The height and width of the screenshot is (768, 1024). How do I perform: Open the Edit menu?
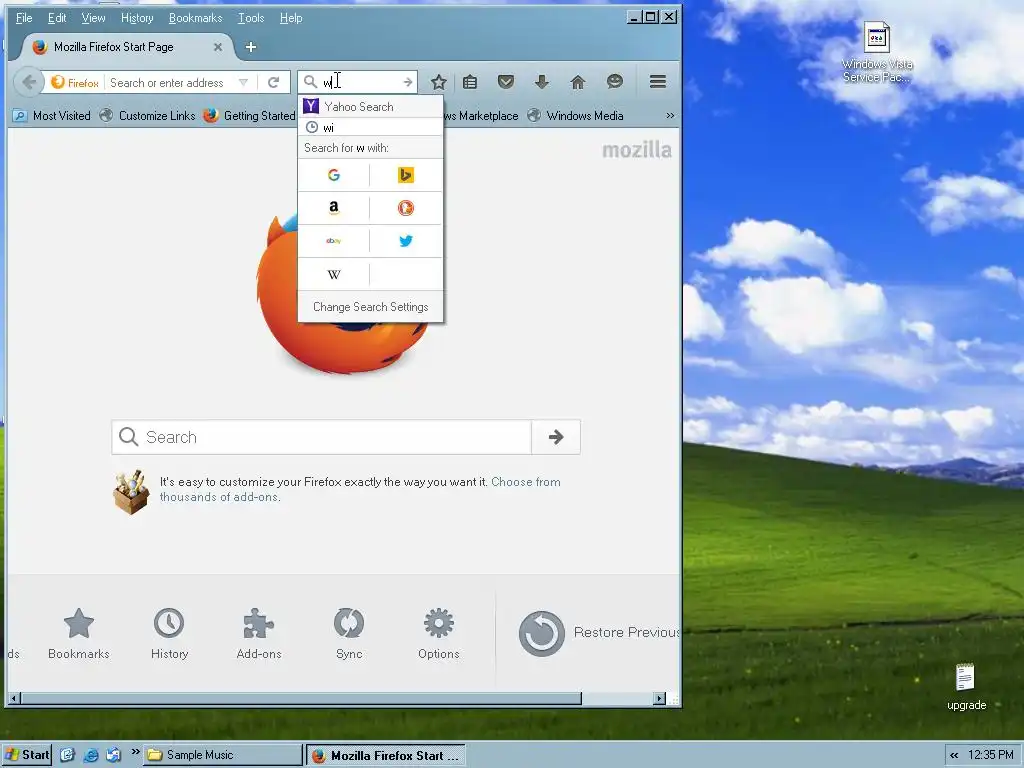tap(57, 18)
